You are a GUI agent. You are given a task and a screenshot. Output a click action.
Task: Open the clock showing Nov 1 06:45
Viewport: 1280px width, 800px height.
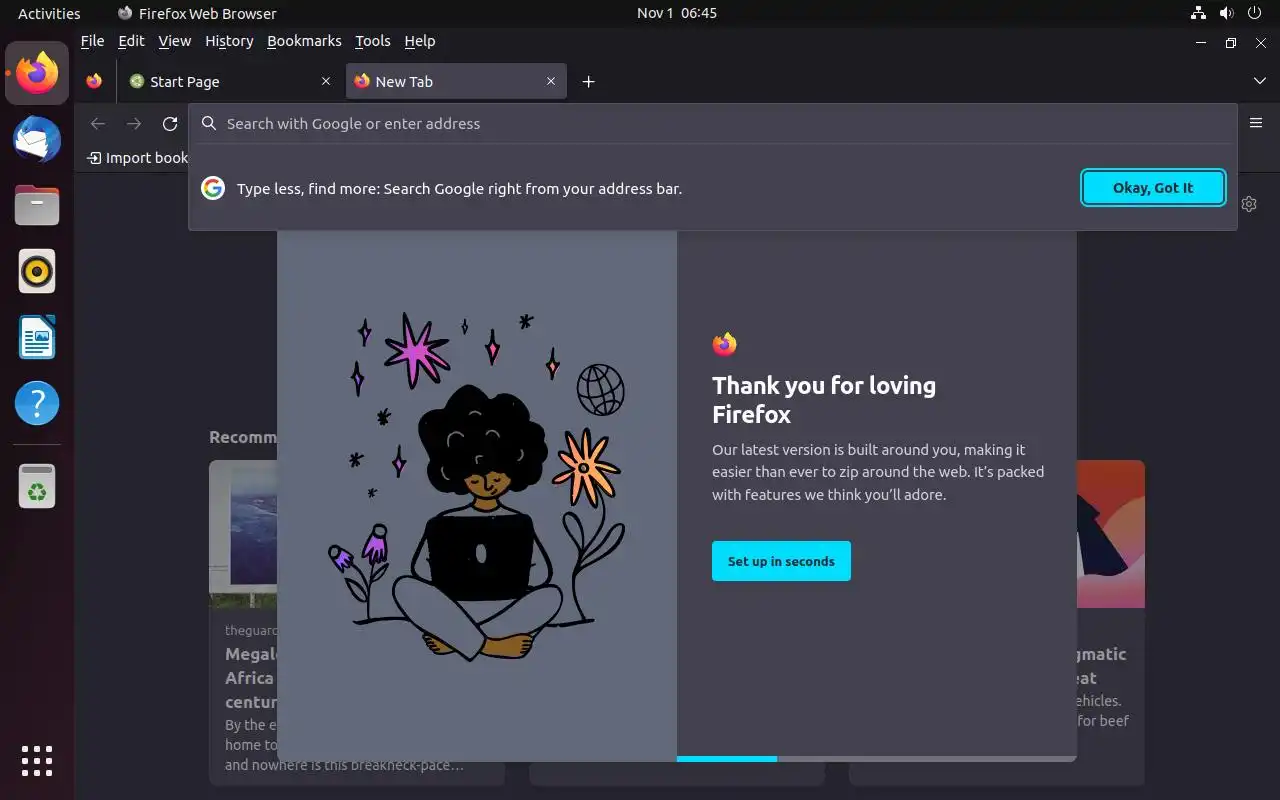click(x=677, y=13)
